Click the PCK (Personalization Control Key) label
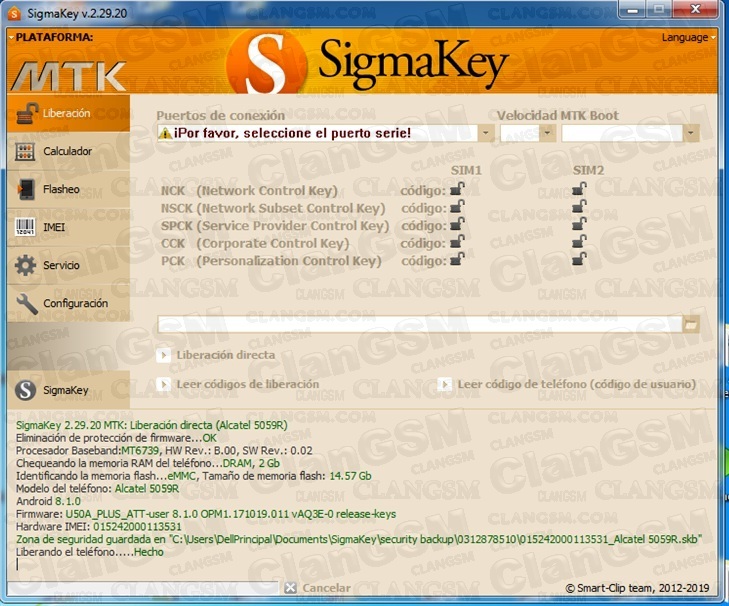 [271, 261]
